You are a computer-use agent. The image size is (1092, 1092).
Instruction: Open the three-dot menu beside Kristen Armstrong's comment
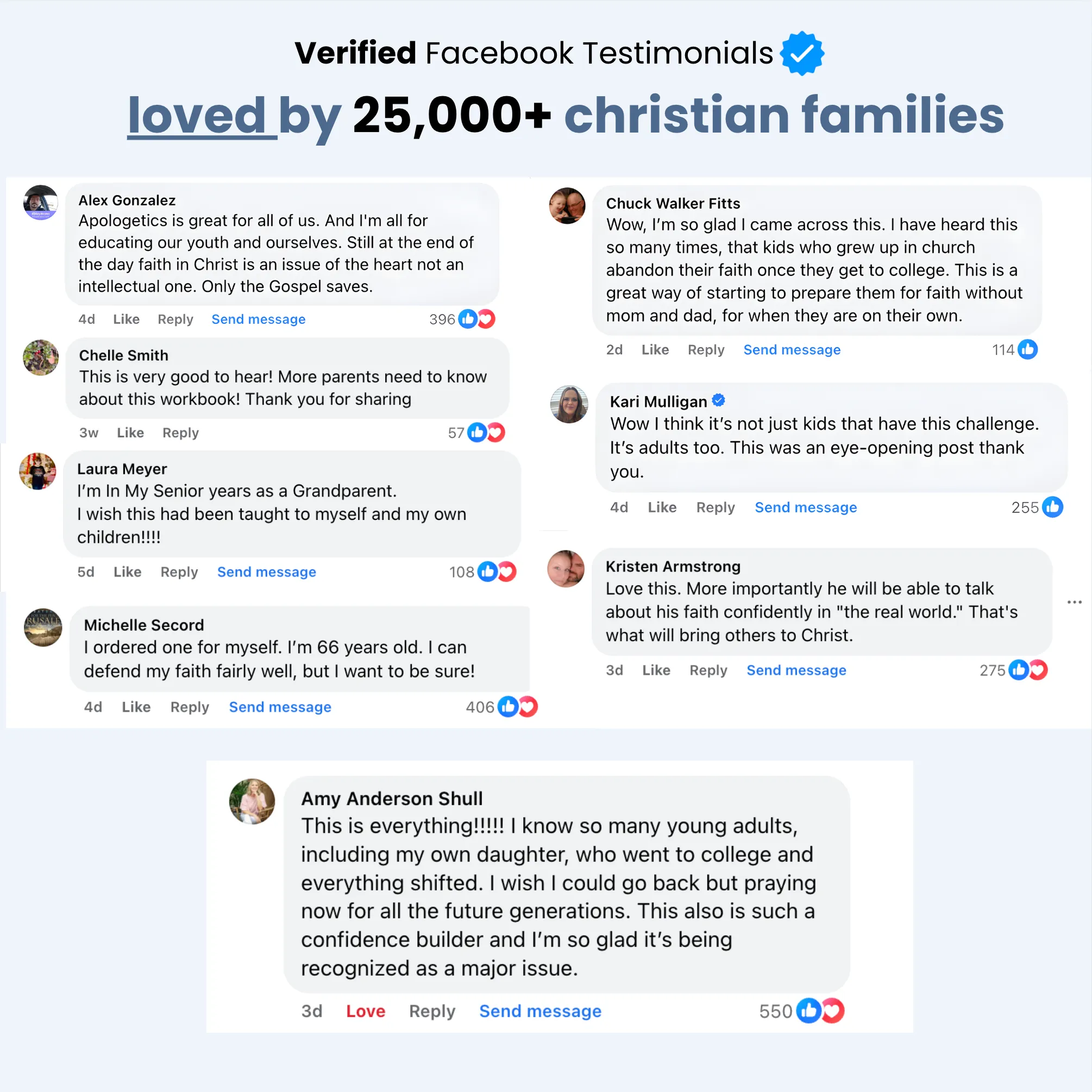tap(1074, 603)
